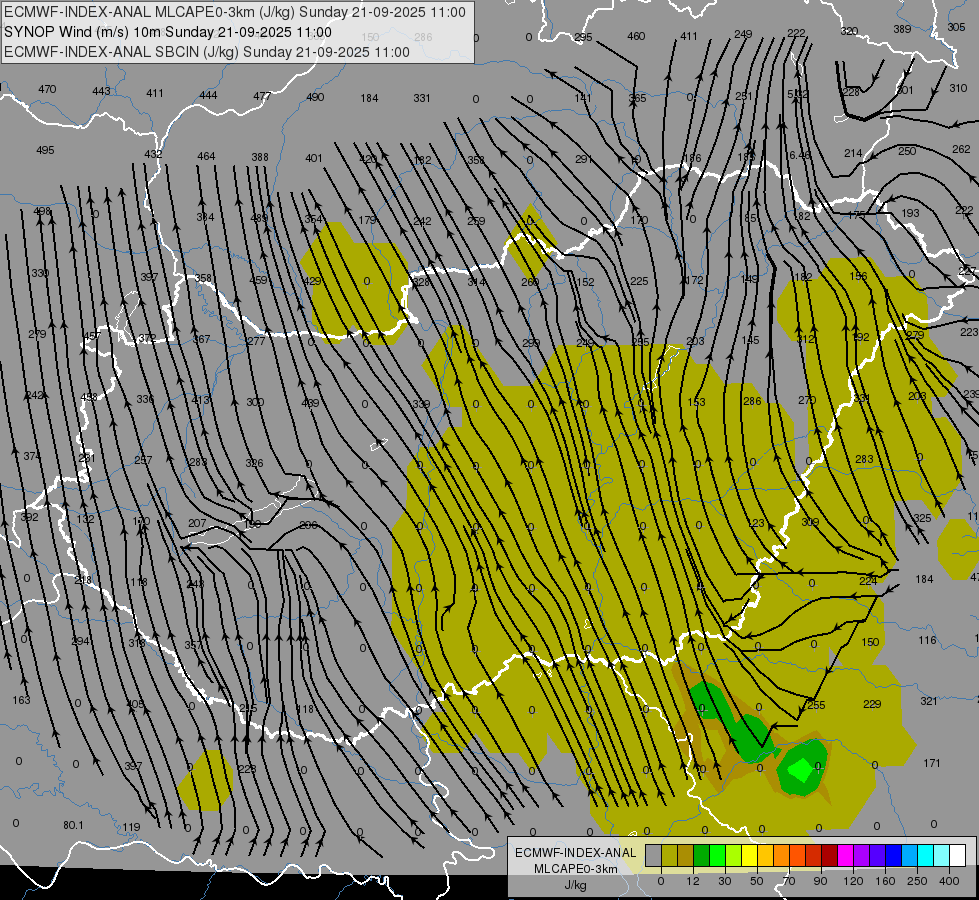Click the legend tick label 250
Screen dimensions: 979x900
[917, 881]
